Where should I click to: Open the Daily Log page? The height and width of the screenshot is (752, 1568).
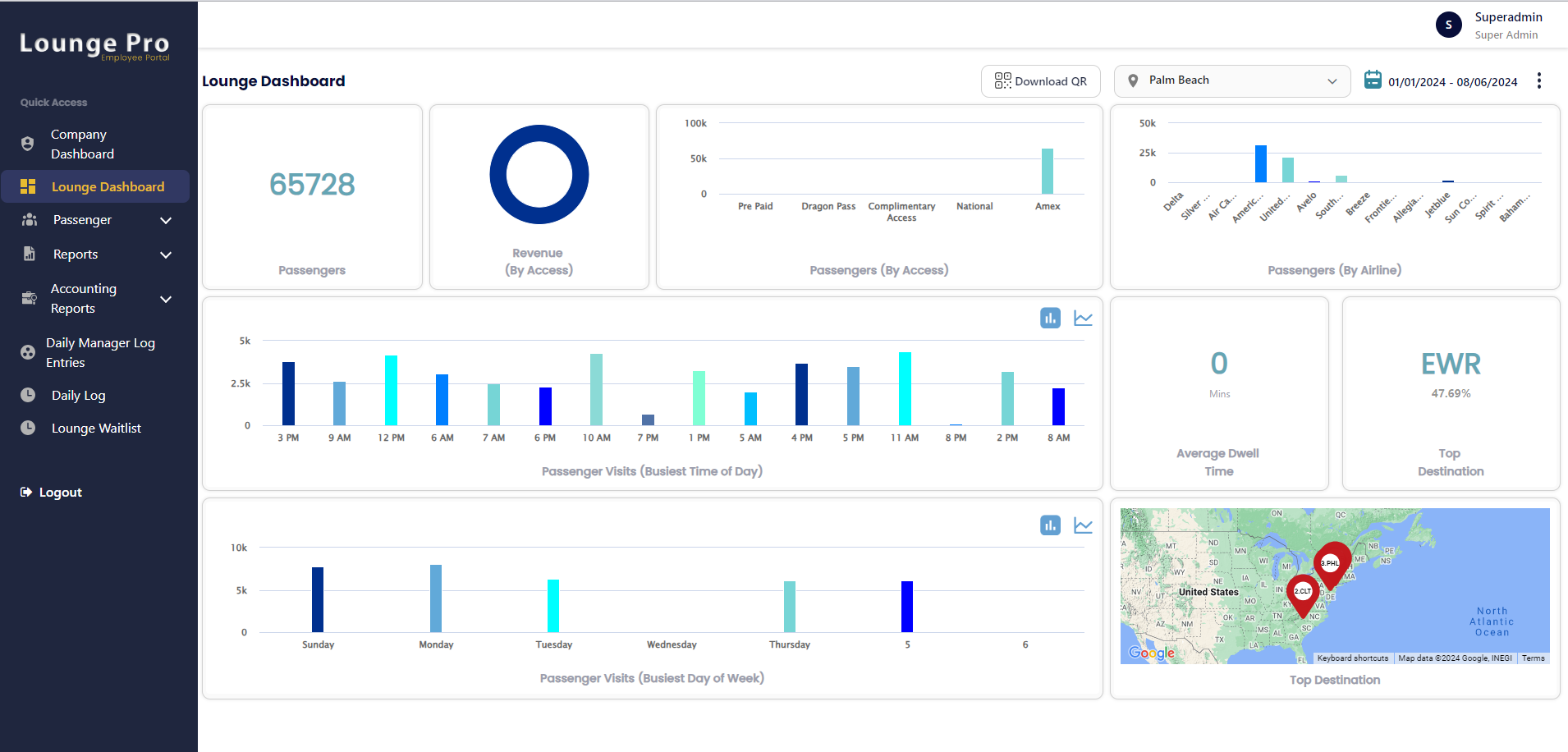point(78,395)
